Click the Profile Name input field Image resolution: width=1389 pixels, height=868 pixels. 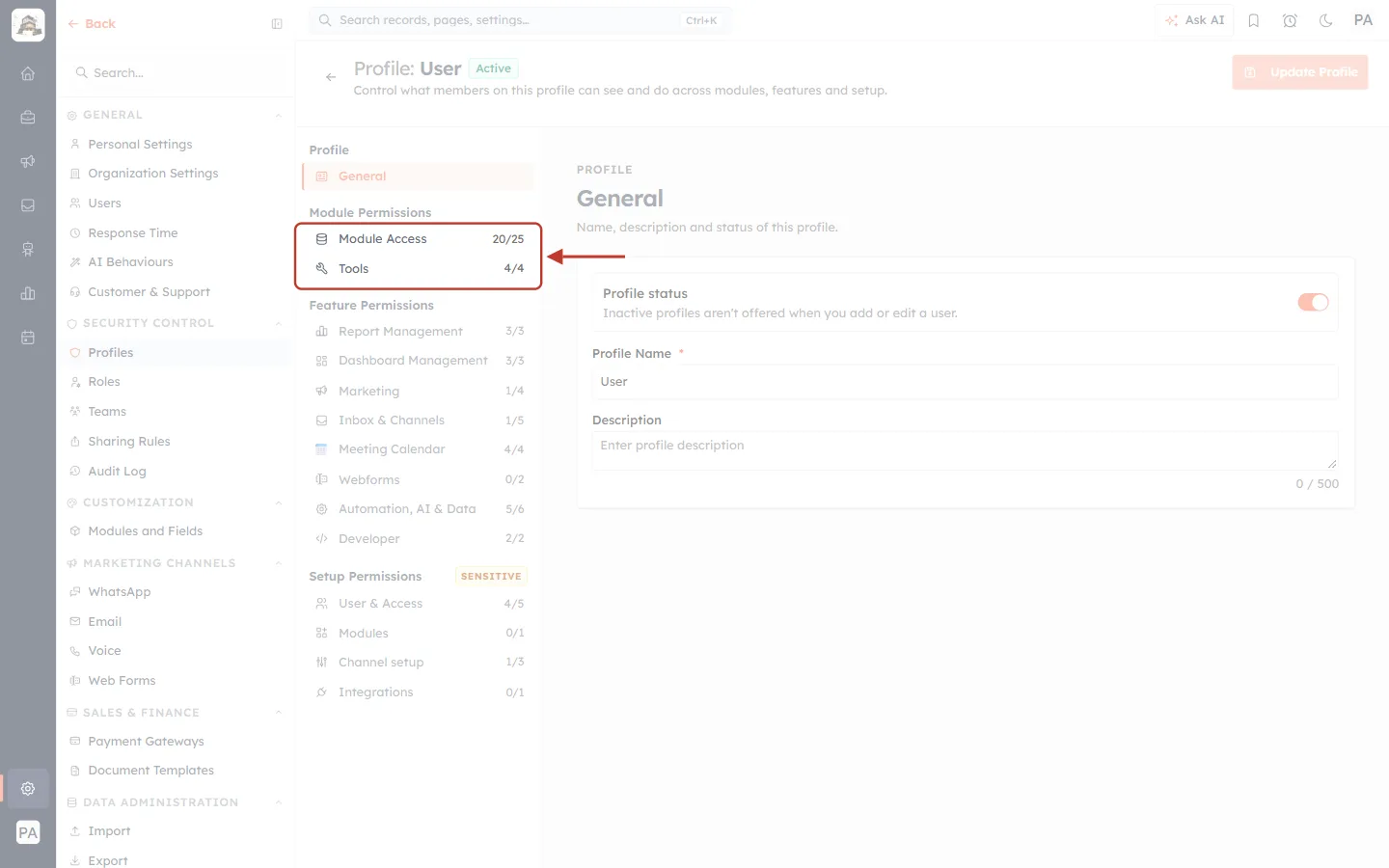click(x=965, y=382)
